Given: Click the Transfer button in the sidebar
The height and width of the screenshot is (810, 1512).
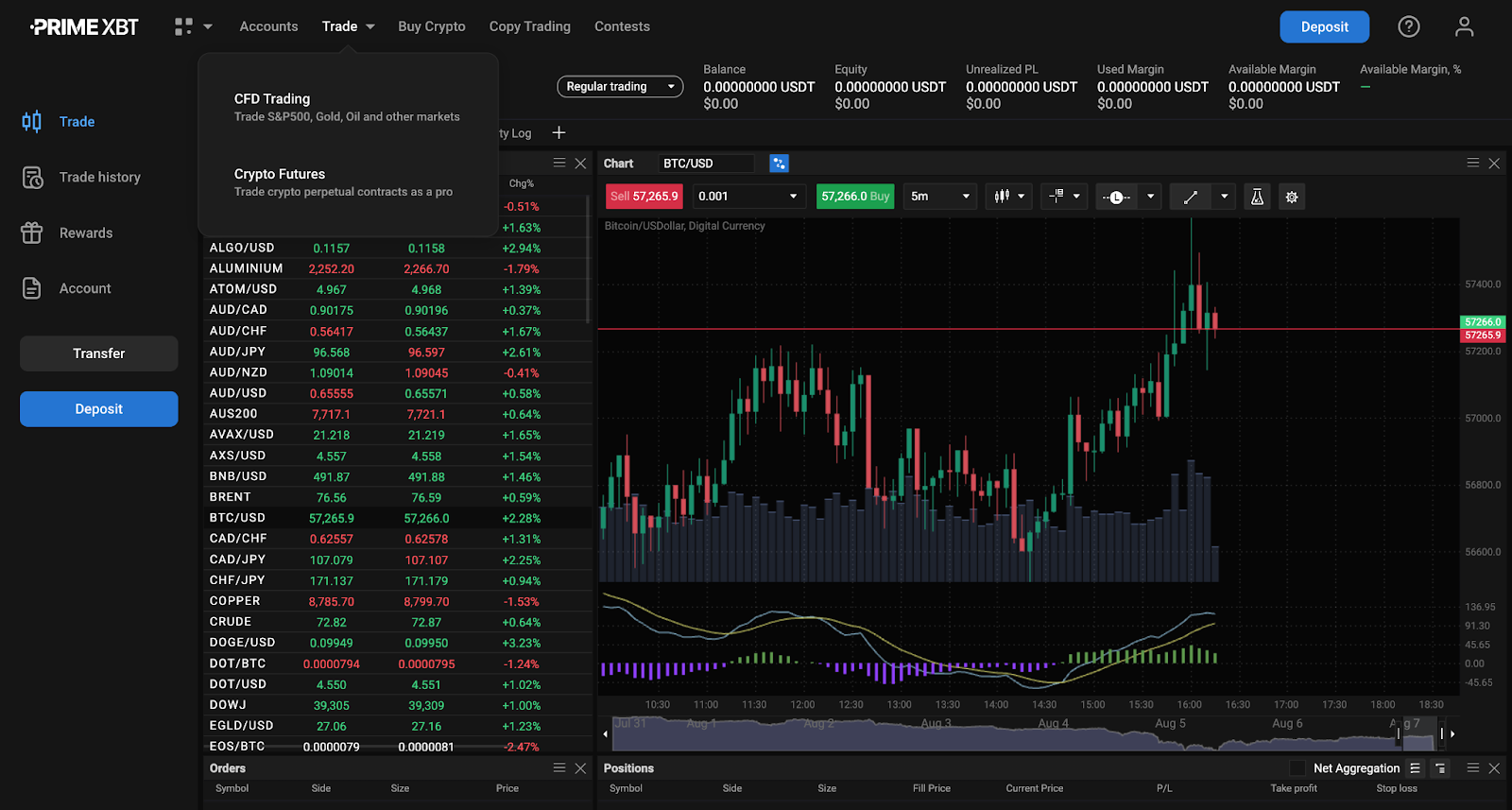Looking at the screenshot, I should (x=98, y=353).
